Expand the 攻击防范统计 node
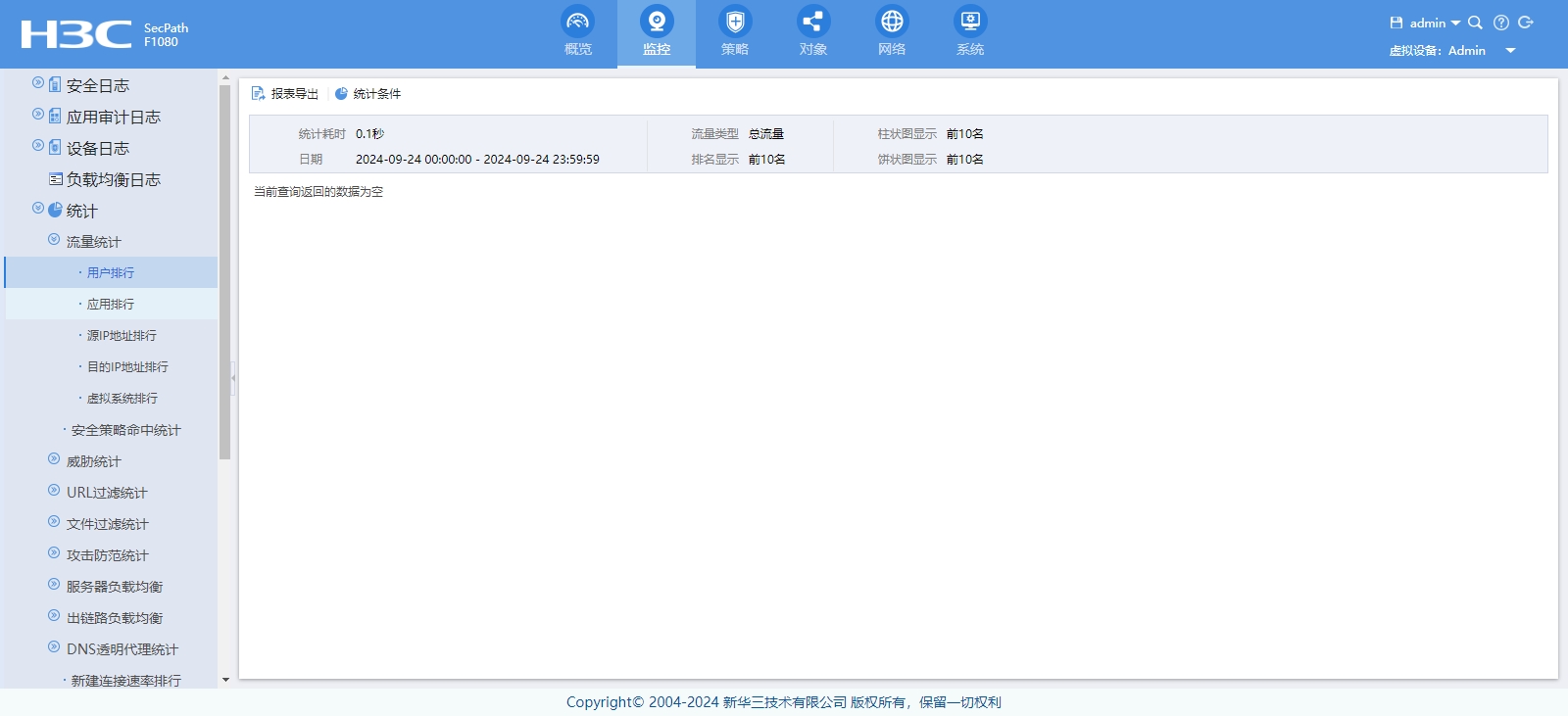 coord(54,553)
